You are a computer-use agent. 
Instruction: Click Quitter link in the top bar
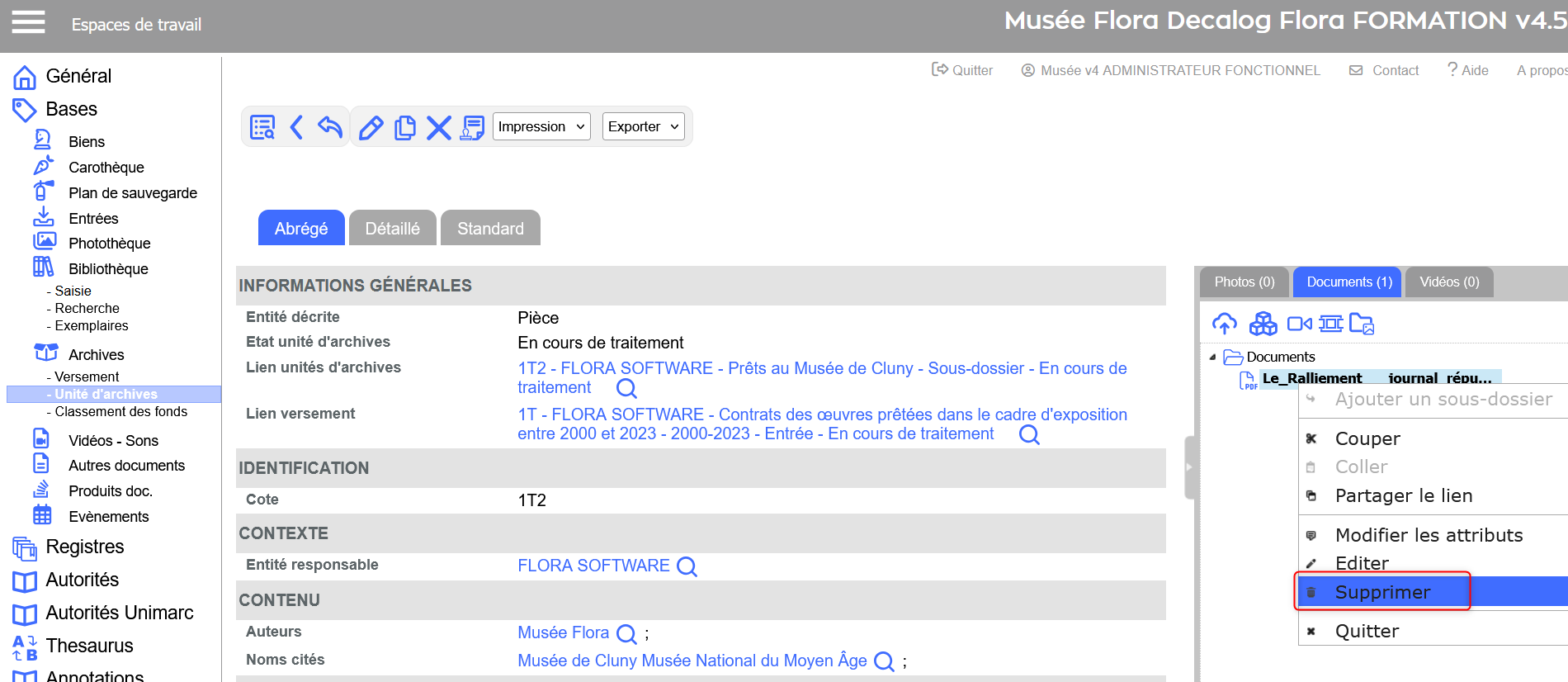[x=962, y=70]
